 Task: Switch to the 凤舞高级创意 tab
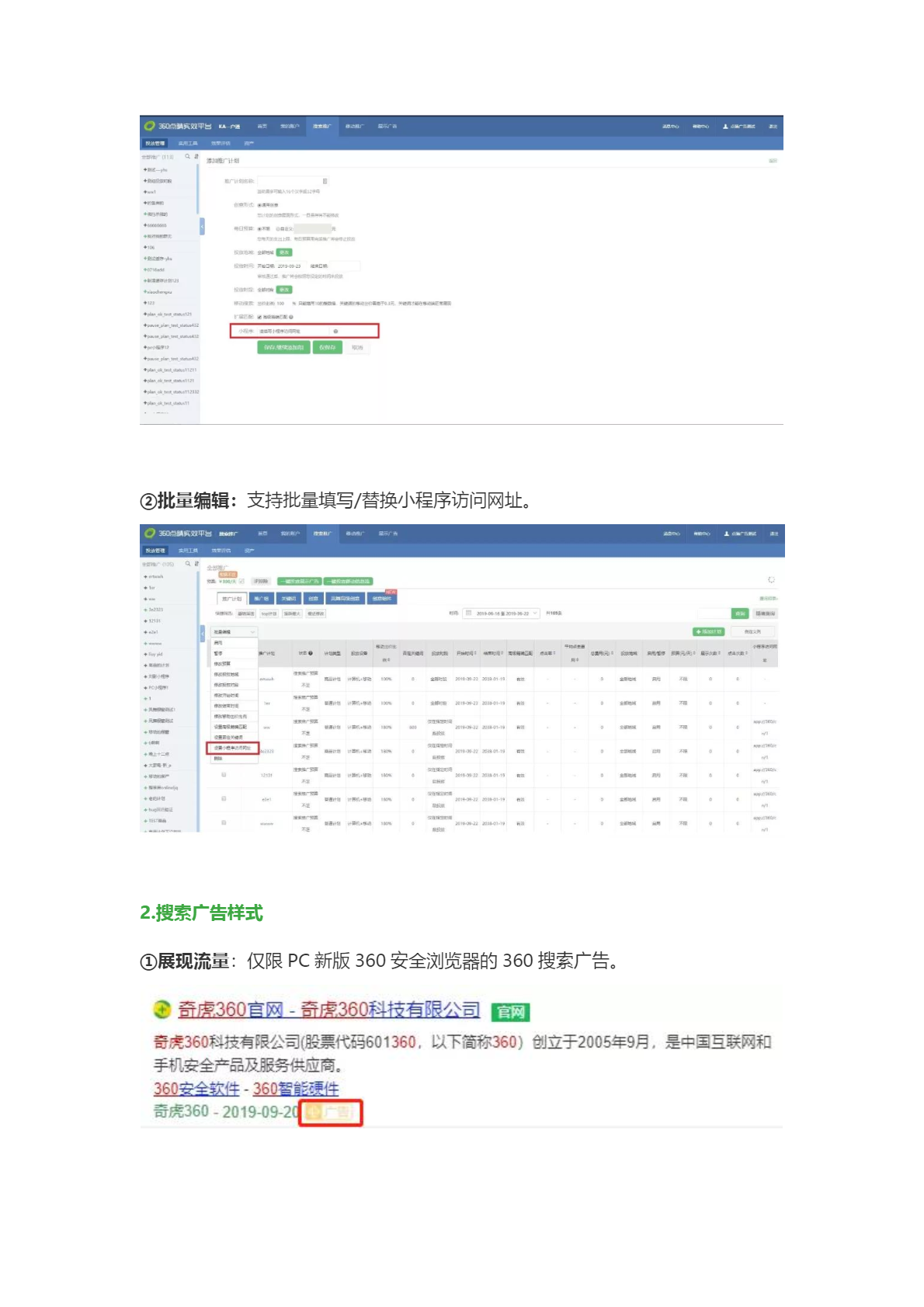346,599
